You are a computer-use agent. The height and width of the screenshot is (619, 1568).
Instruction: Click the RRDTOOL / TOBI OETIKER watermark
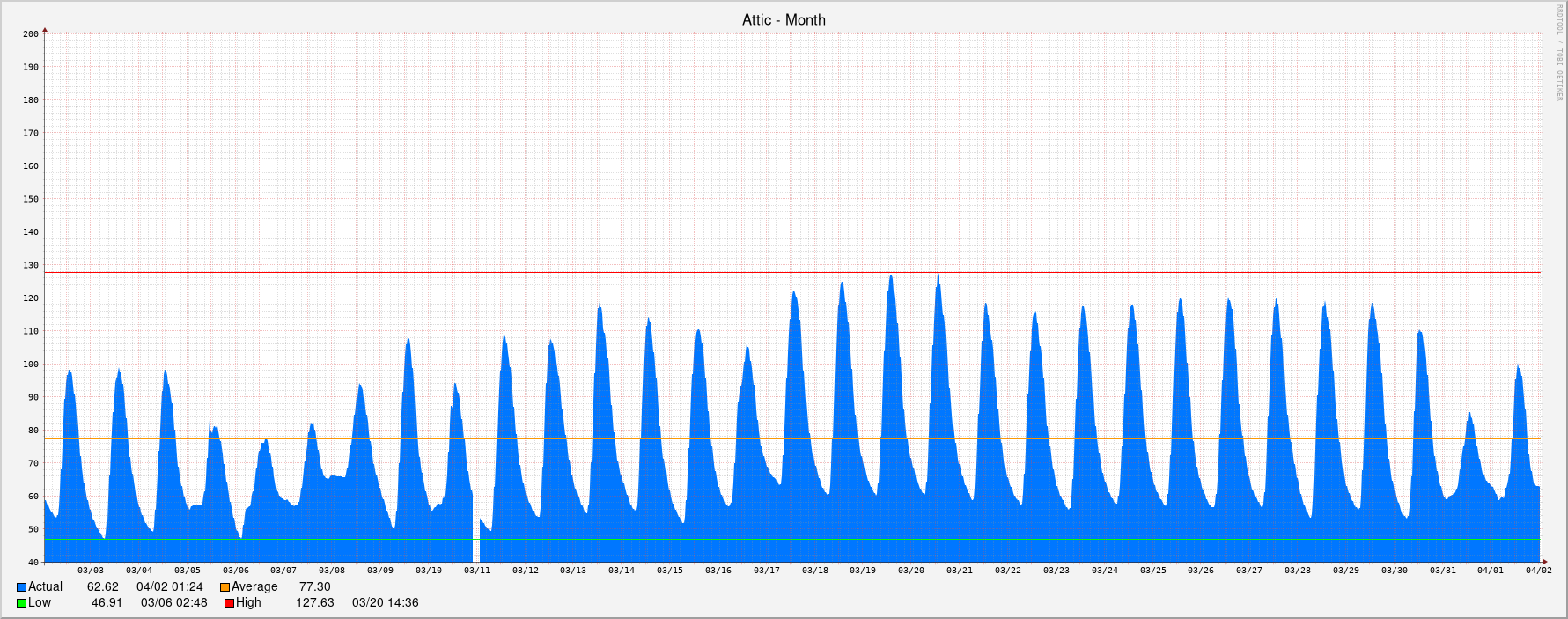[x=1557, y=53]
